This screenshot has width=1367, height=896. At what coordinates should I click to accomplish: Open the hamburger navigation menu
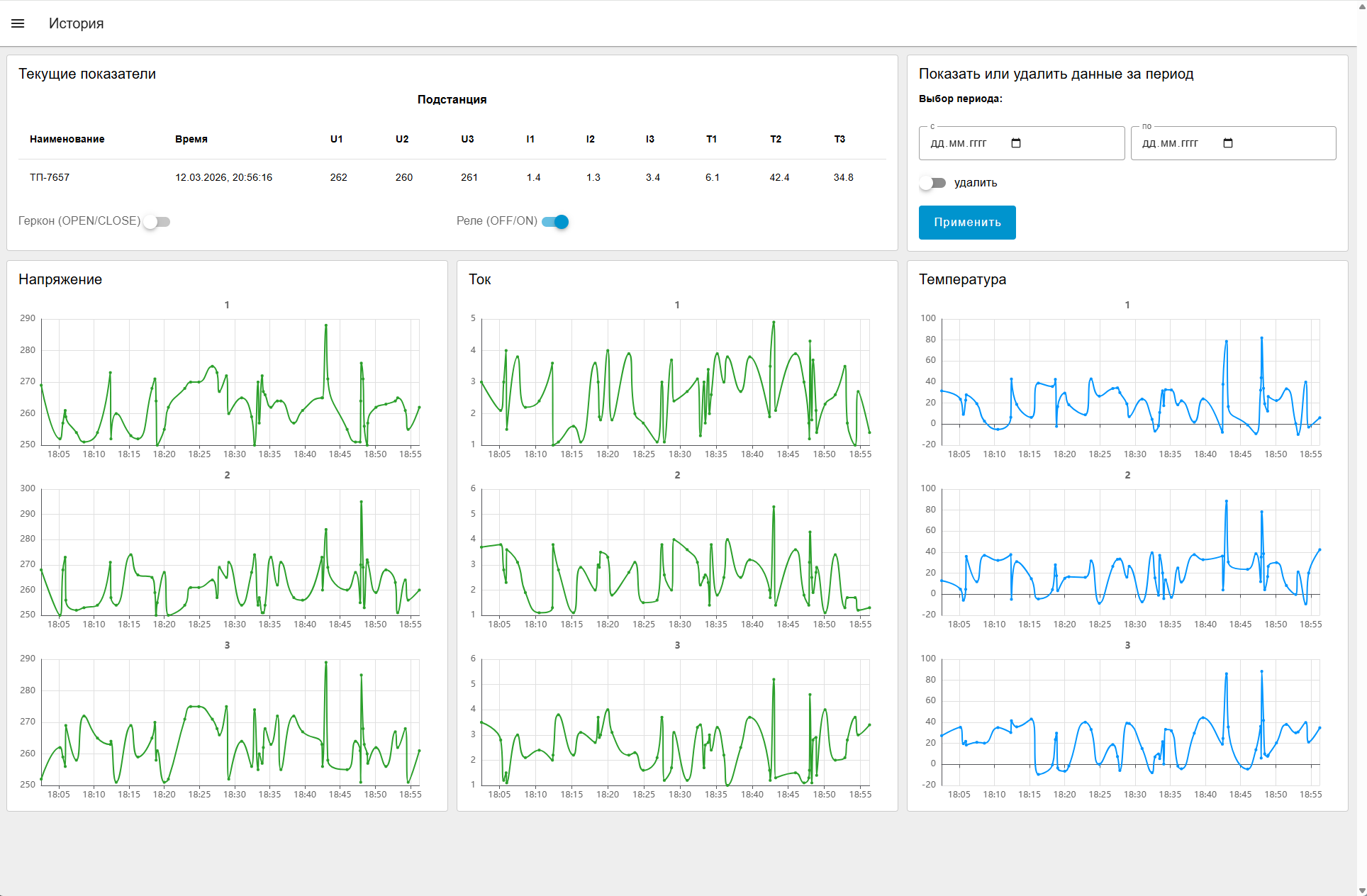(x=18, y=23)
